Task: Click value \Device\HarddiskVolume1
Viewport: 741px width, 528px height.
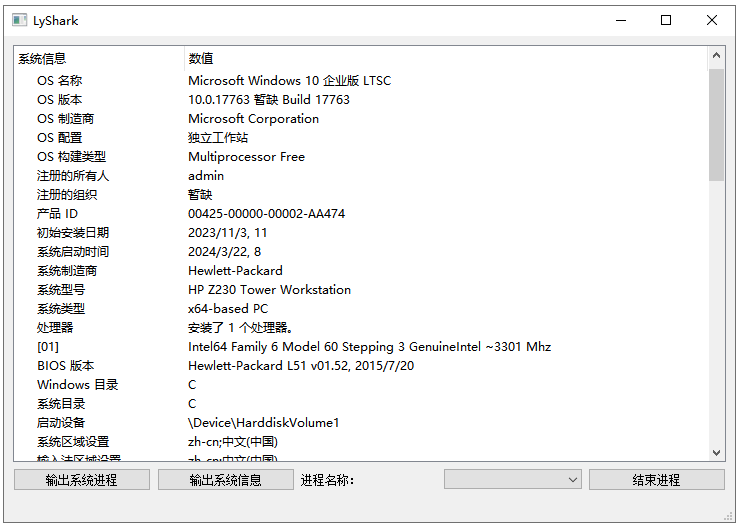Action: (x=263, y=423)
